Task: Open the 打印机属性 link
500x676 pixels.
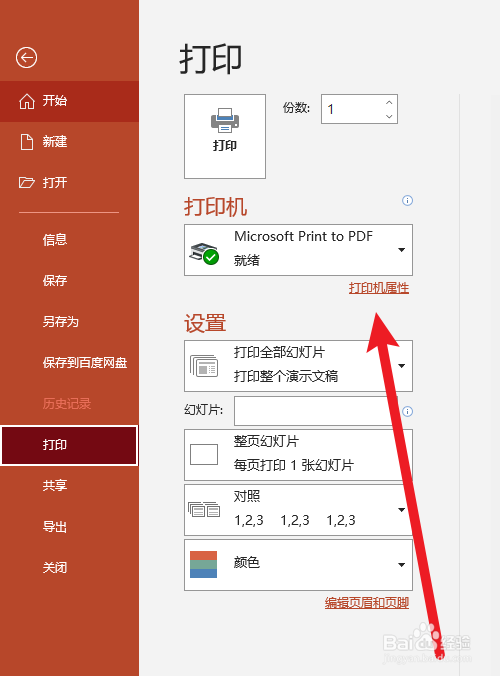Action: [379, 288]
